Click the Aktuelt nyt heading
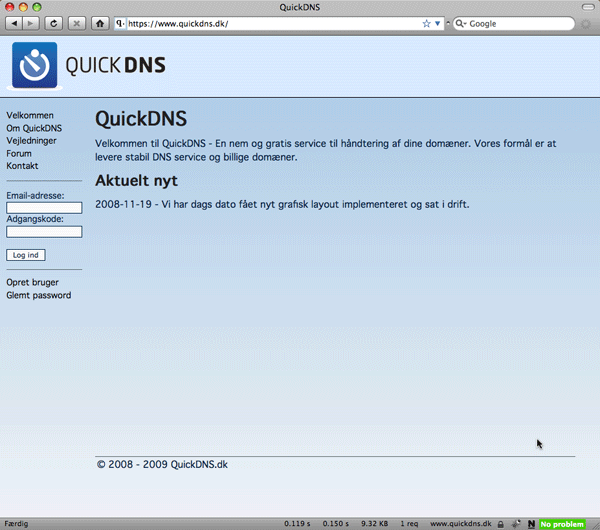The height and width of the screenshot is (530, 600). pos(137,181)
